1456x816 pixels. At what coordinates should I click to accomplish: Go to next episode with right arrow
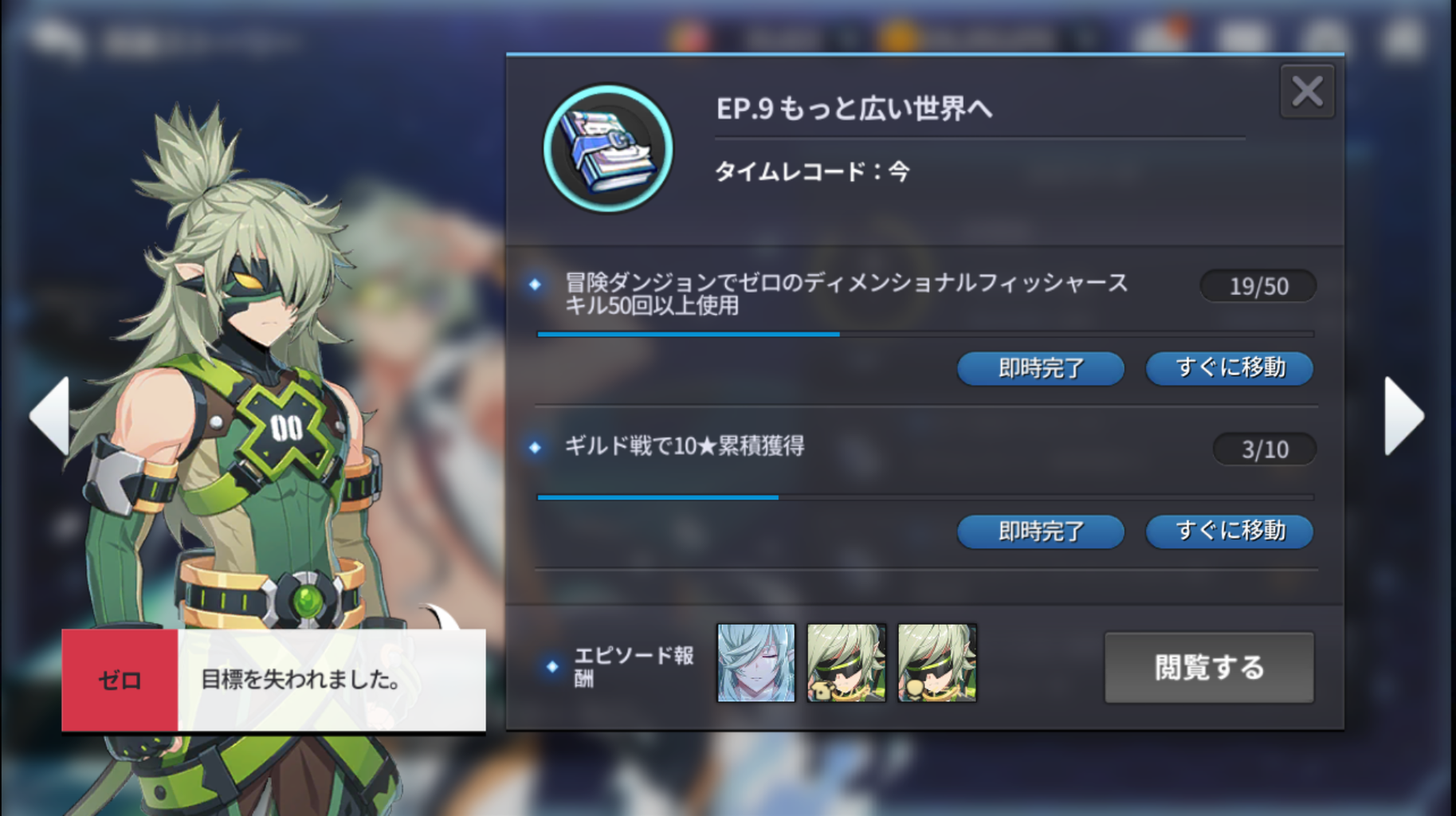tap(1404, 416)
